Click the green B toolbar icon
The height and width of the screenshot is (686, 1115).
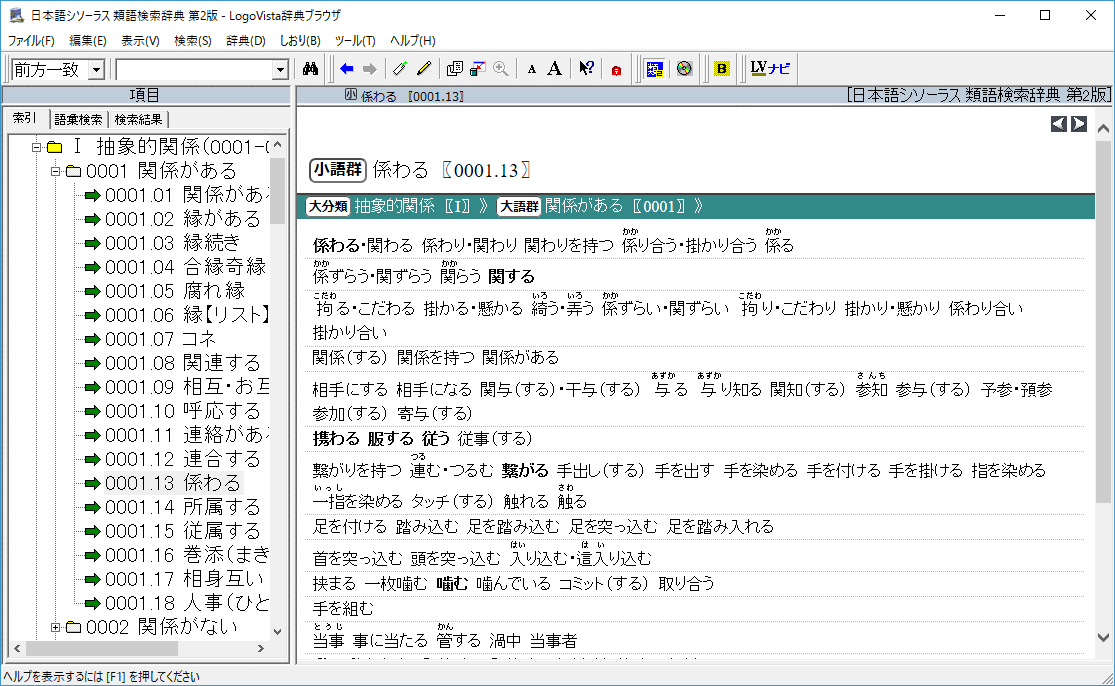click(722, 69)
